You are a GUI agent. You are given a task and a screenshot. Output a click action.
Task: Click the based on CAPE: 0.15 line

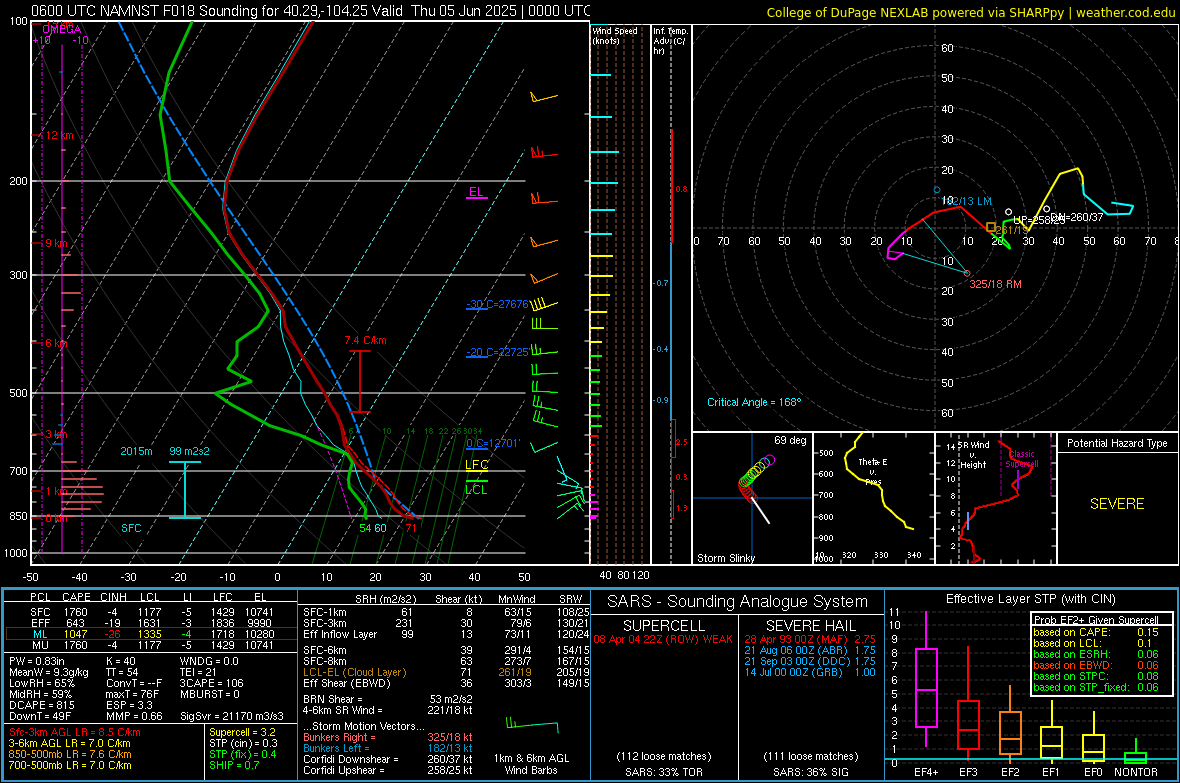pos(1096,632)
